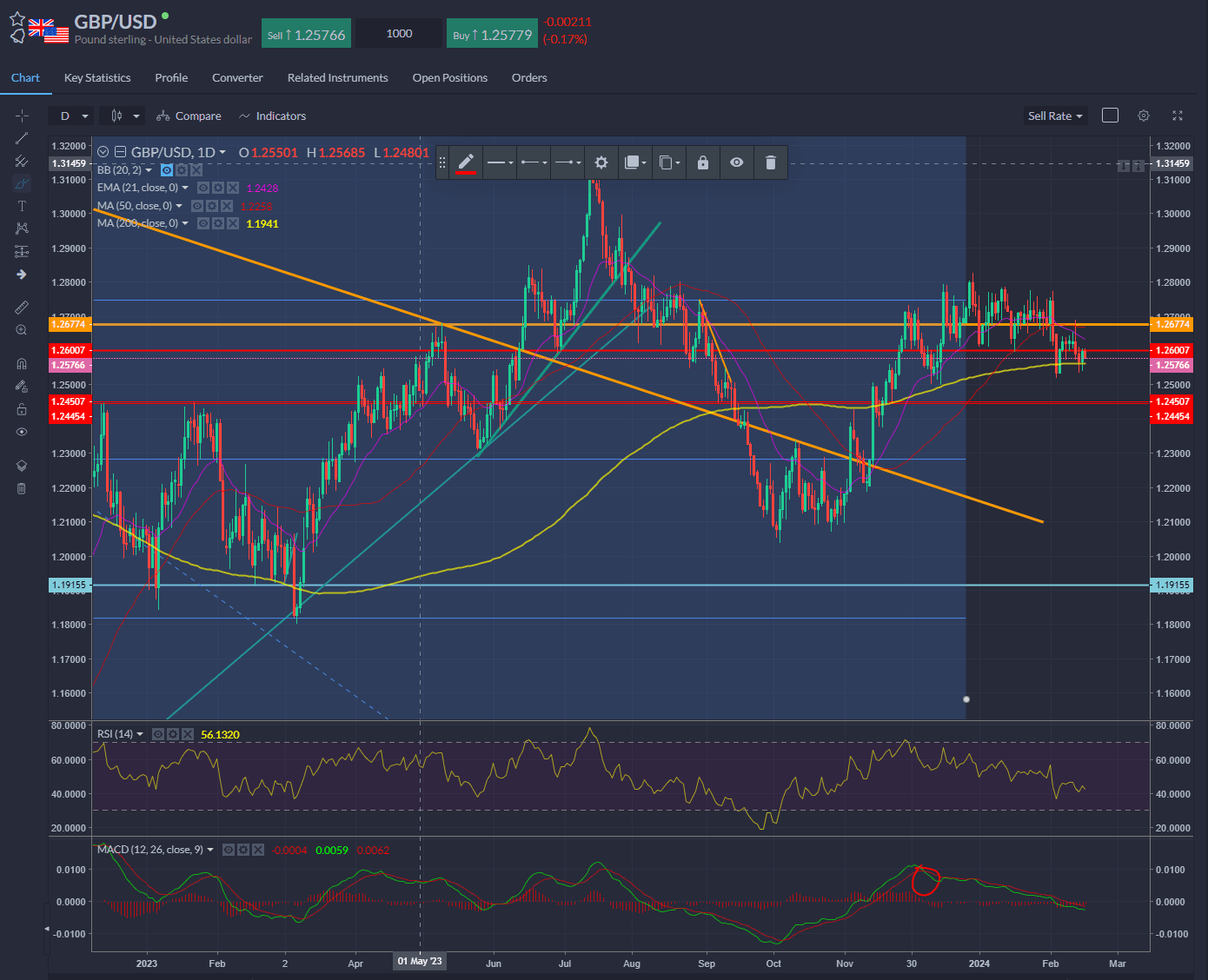Activate the measure ruler tool

point(22,307)
